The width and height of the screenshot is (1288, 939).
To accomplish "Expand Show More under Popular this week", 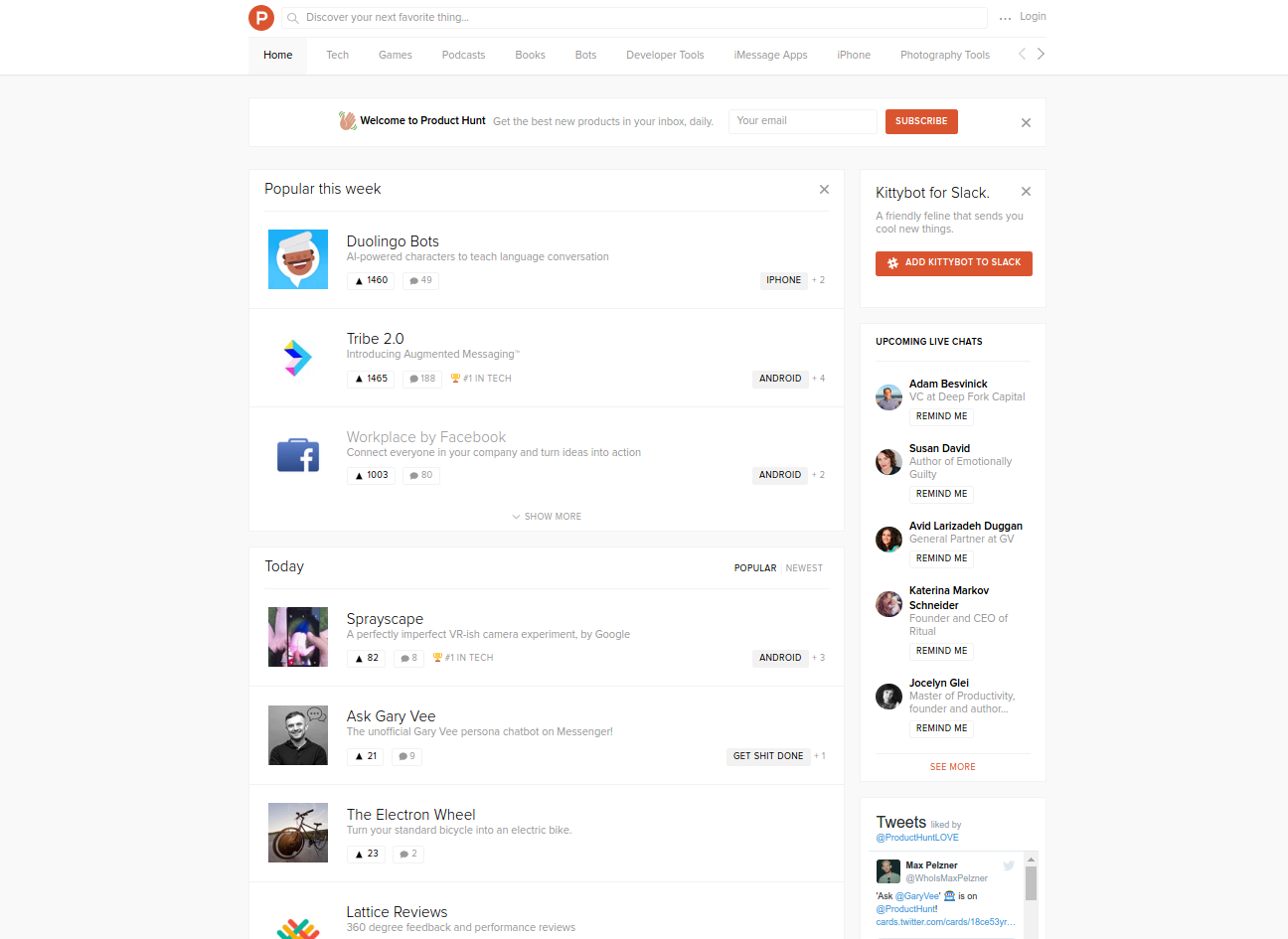I will click(547, 517).
